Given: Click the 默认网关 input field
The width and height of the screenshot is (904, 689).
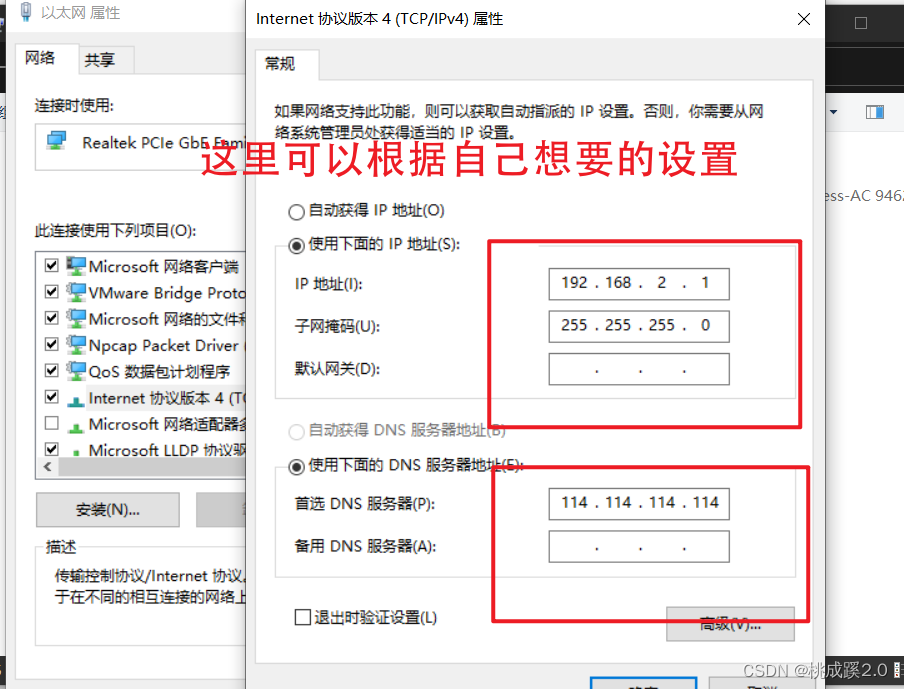Looking at the screenshot, I should pyautogui.click(x=639, y=369).
